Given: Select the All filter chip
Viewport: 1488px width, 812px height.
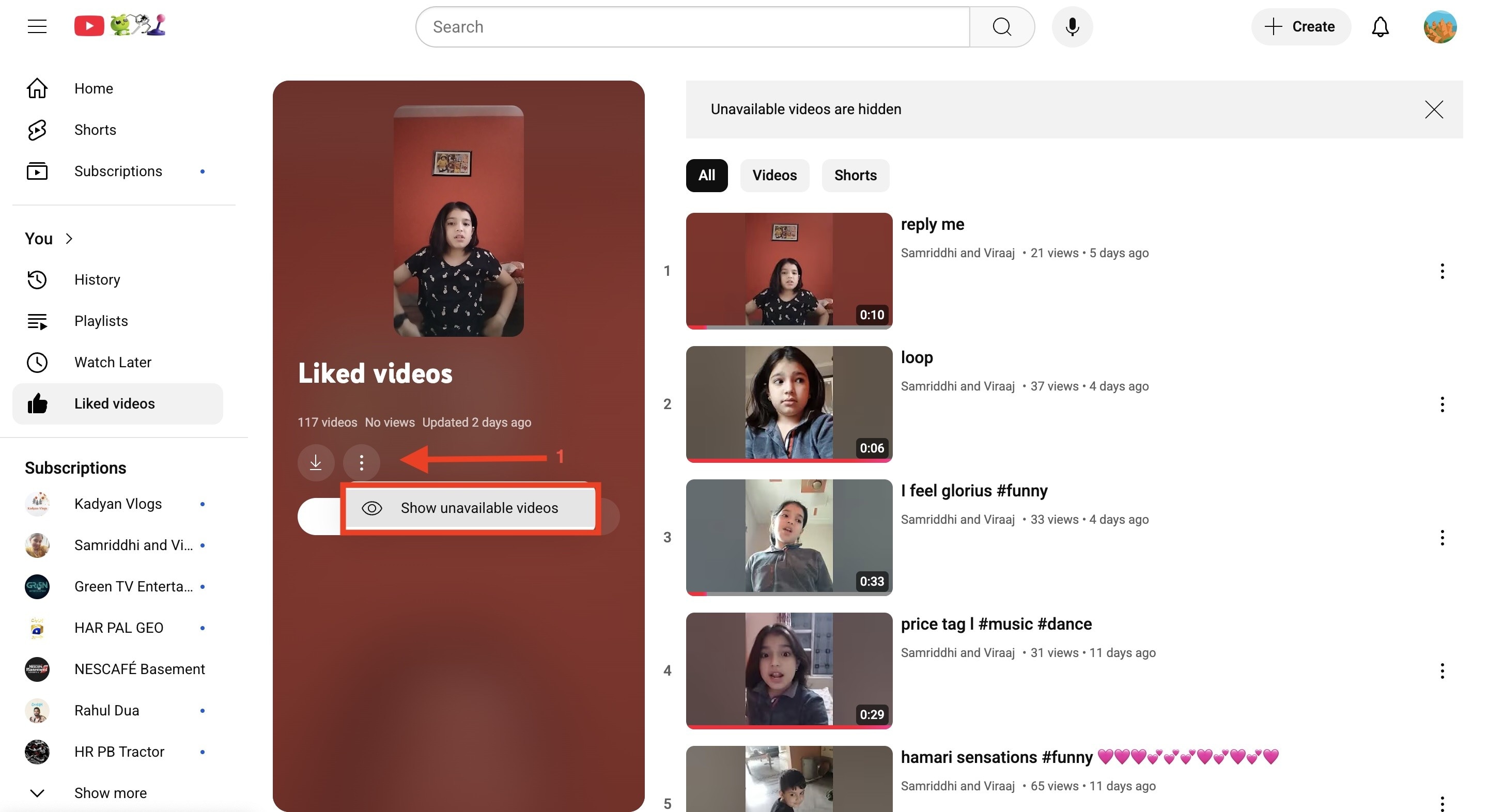Looking at the screenshot, I should point(706,176).
